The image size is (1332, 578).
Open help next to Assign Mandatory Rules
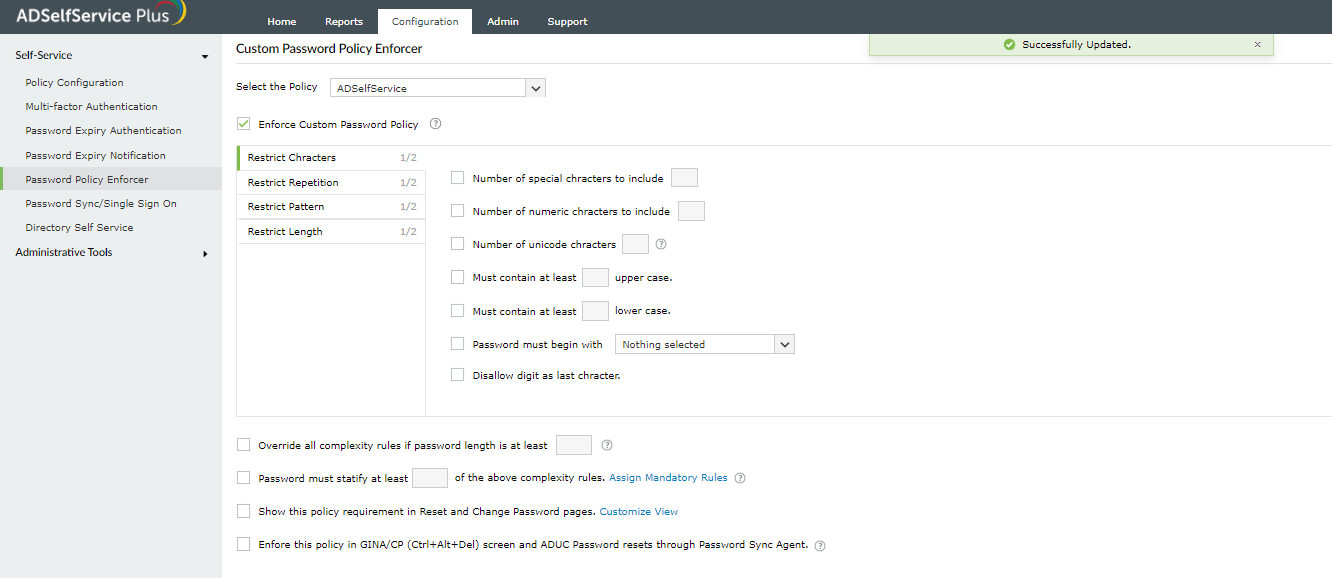click(x=740, y=478)
